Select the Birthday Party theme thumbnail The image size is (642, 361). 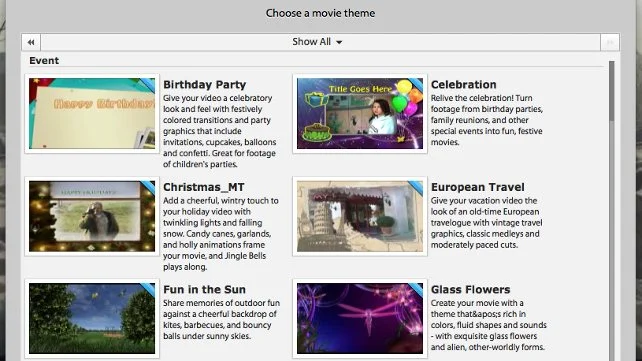(x=92, y=113)
